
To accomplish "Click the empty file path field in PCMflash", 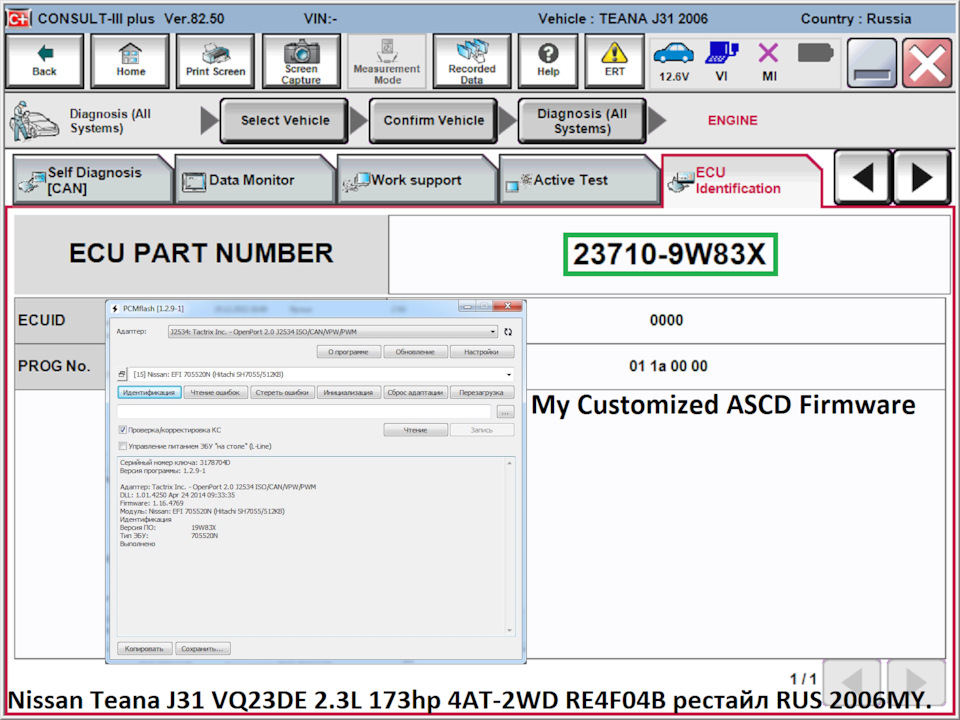I will point(304,412).
